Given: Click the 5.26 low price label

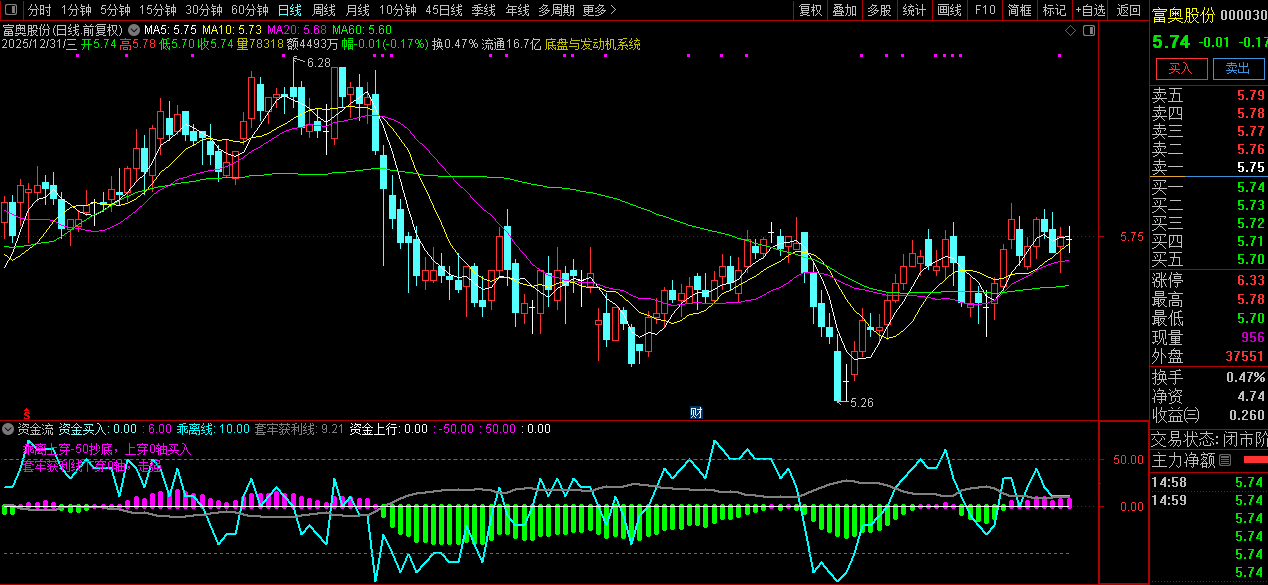Looking at the screenshot, I should 862,403.
